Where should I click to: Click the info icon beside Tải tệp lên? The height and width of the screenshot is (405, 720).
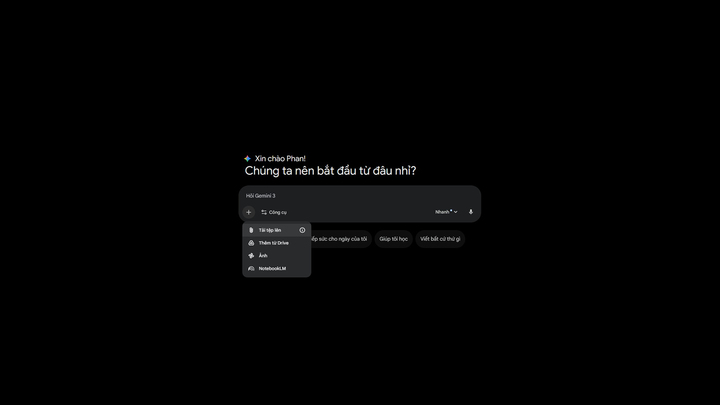[x=302, y=230]
